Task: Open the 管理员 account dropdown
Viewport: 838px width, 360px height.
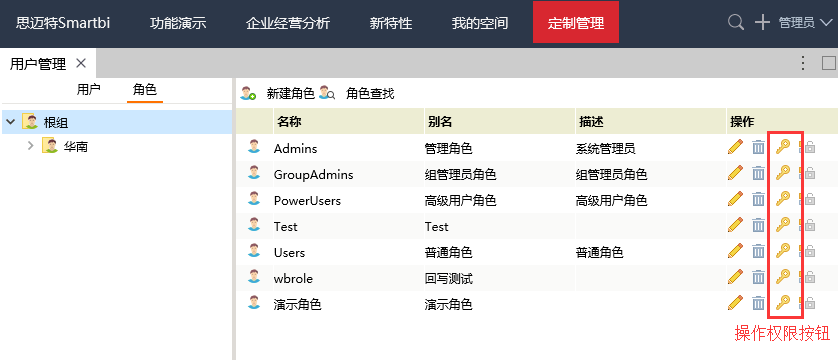Action: pos(805,22)
